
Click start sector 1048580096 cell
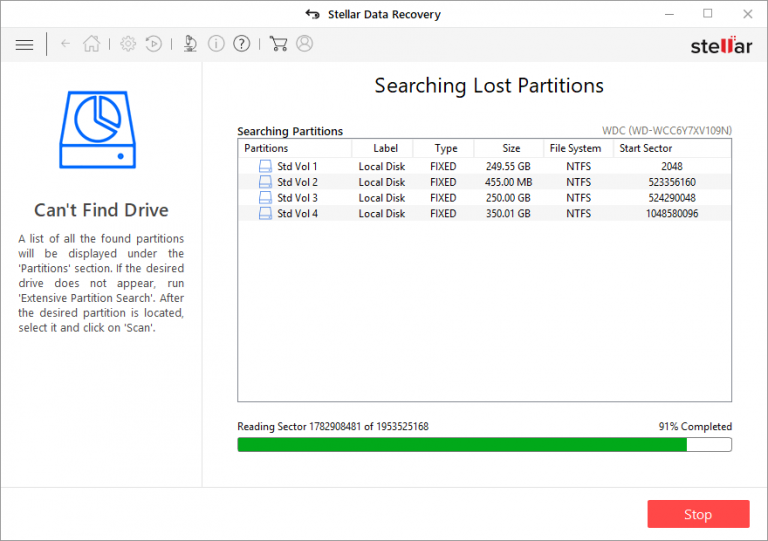(x=672, y=213)
